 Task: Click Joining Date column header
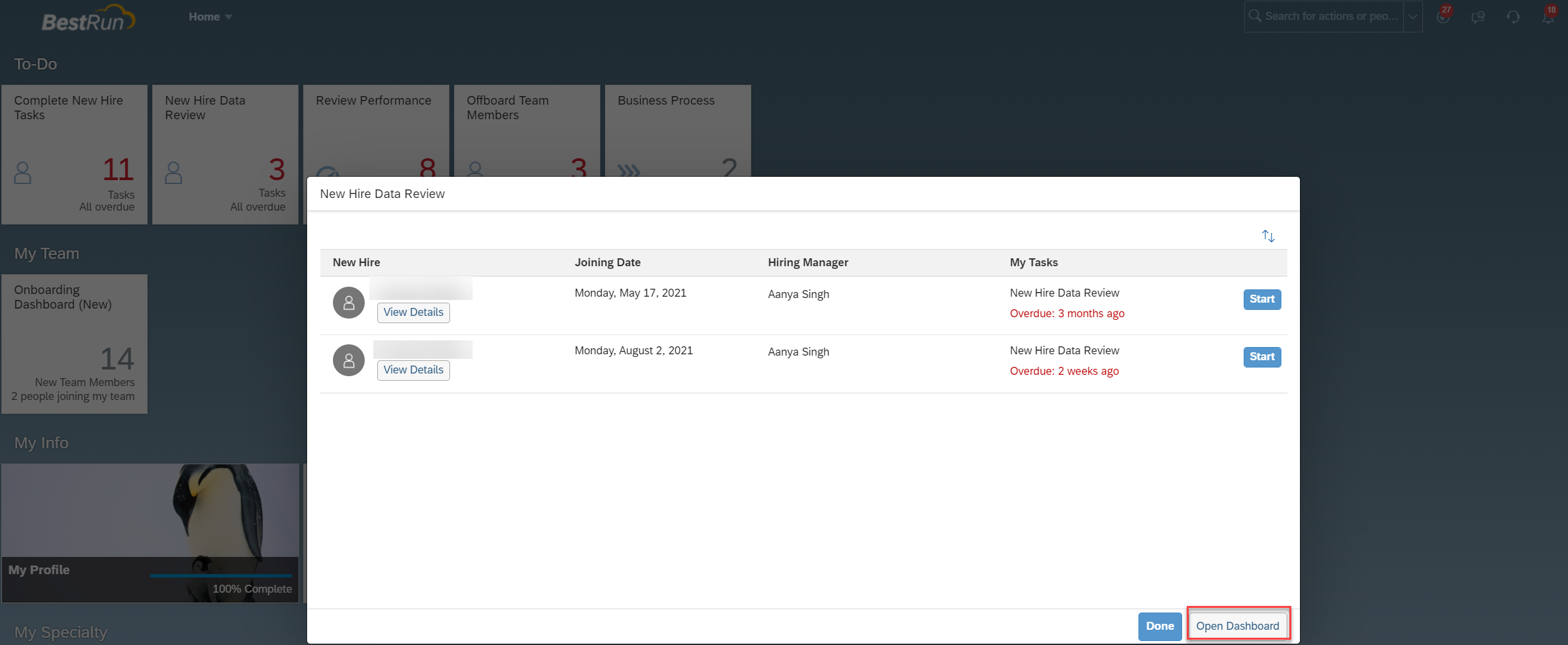tap(608, 262)
